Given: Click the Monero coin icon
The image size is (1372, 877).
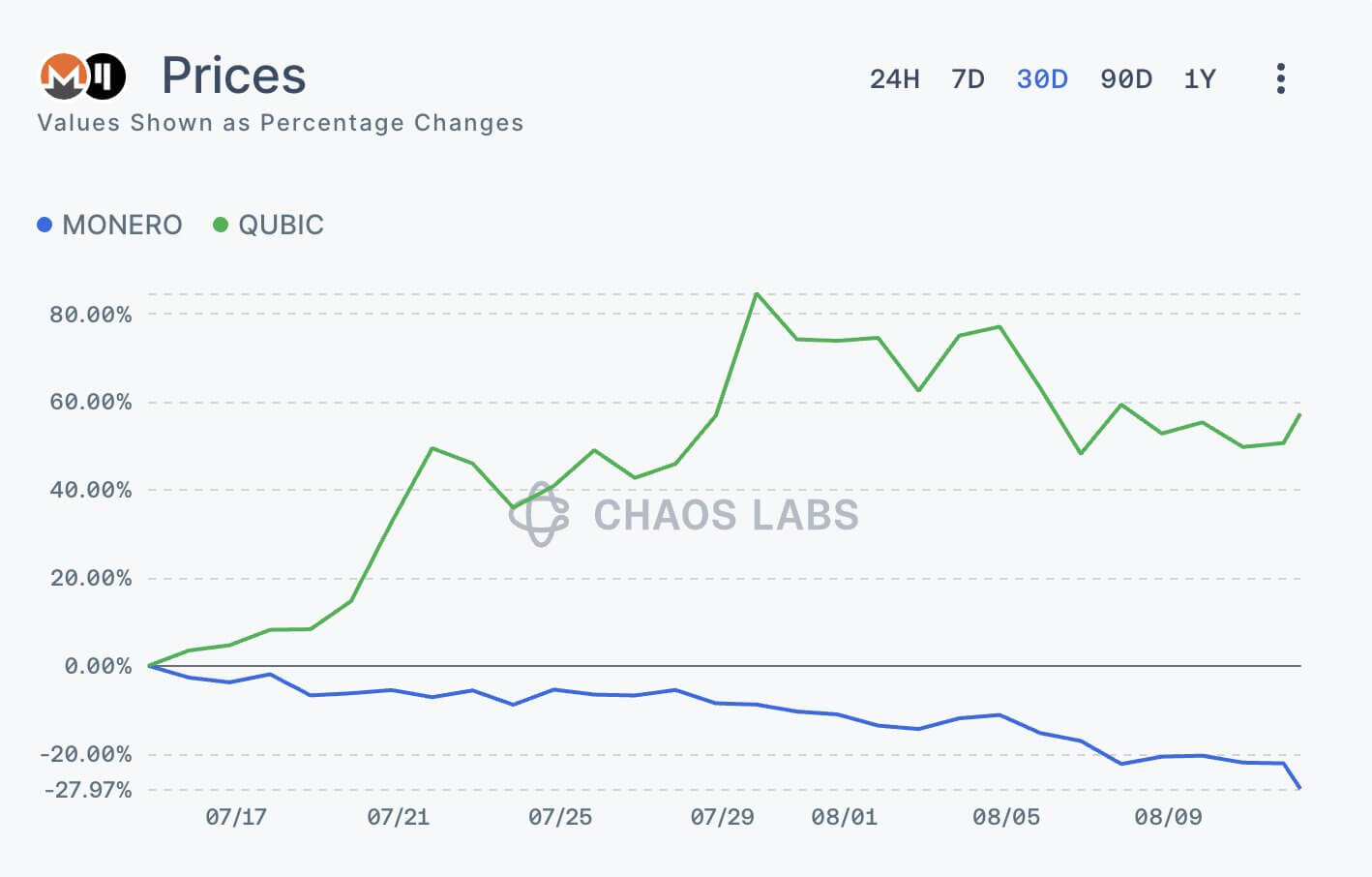Looking at the screenshot, I should (x=63, y=76).
